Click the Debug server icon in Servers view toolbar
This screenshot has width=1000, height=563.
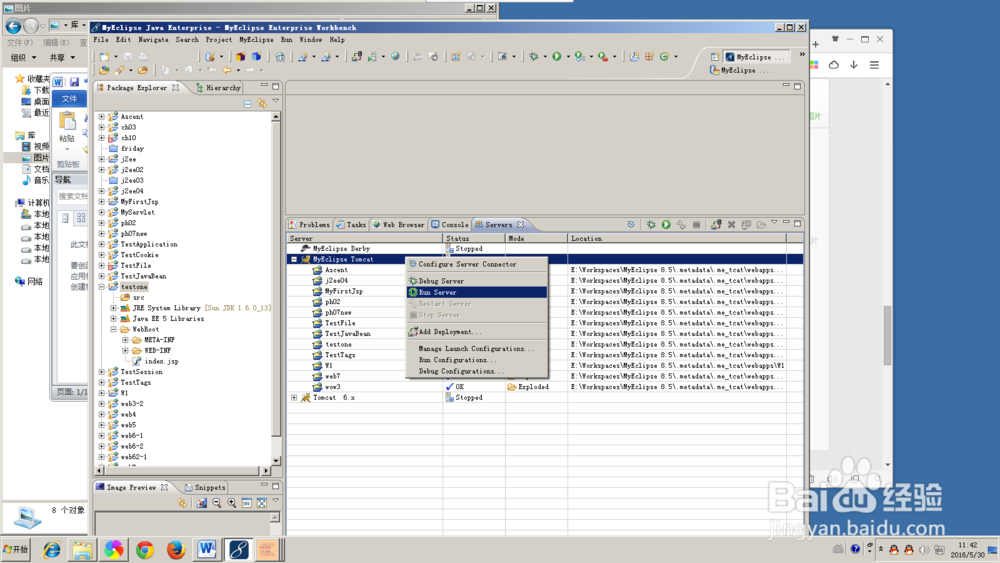(x=651, y=224)
